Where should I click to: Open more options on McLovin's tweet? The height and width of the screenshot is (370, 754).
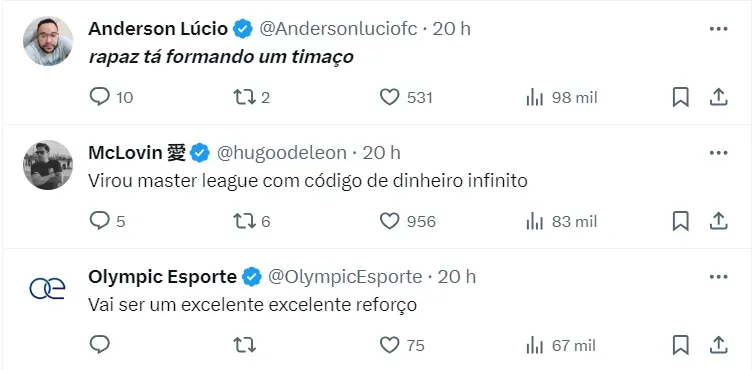pyautogui.click(x=718, y=153)
